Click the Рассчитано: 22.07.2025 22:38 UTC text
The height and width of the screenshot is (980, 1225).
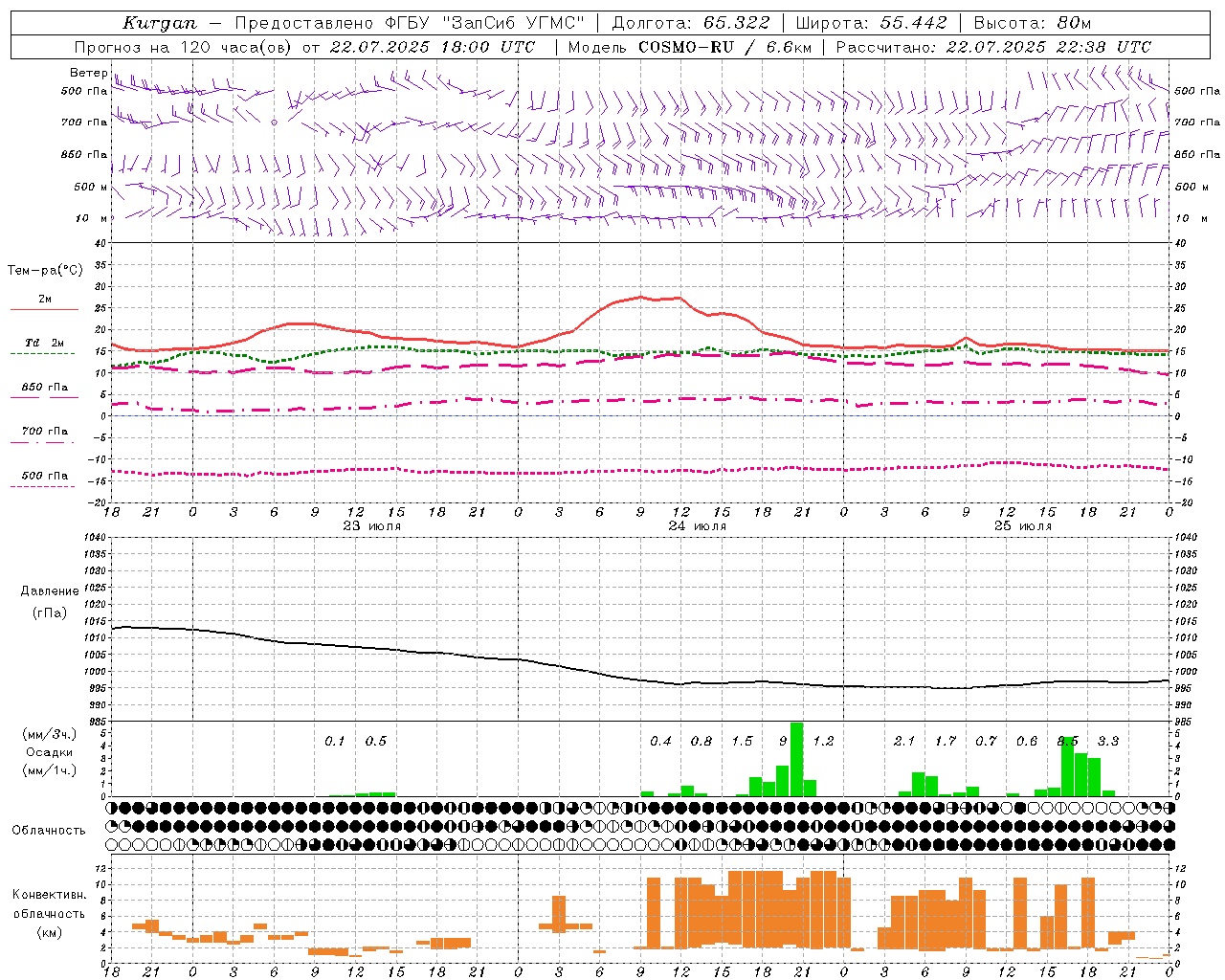[x=993, y=47]
